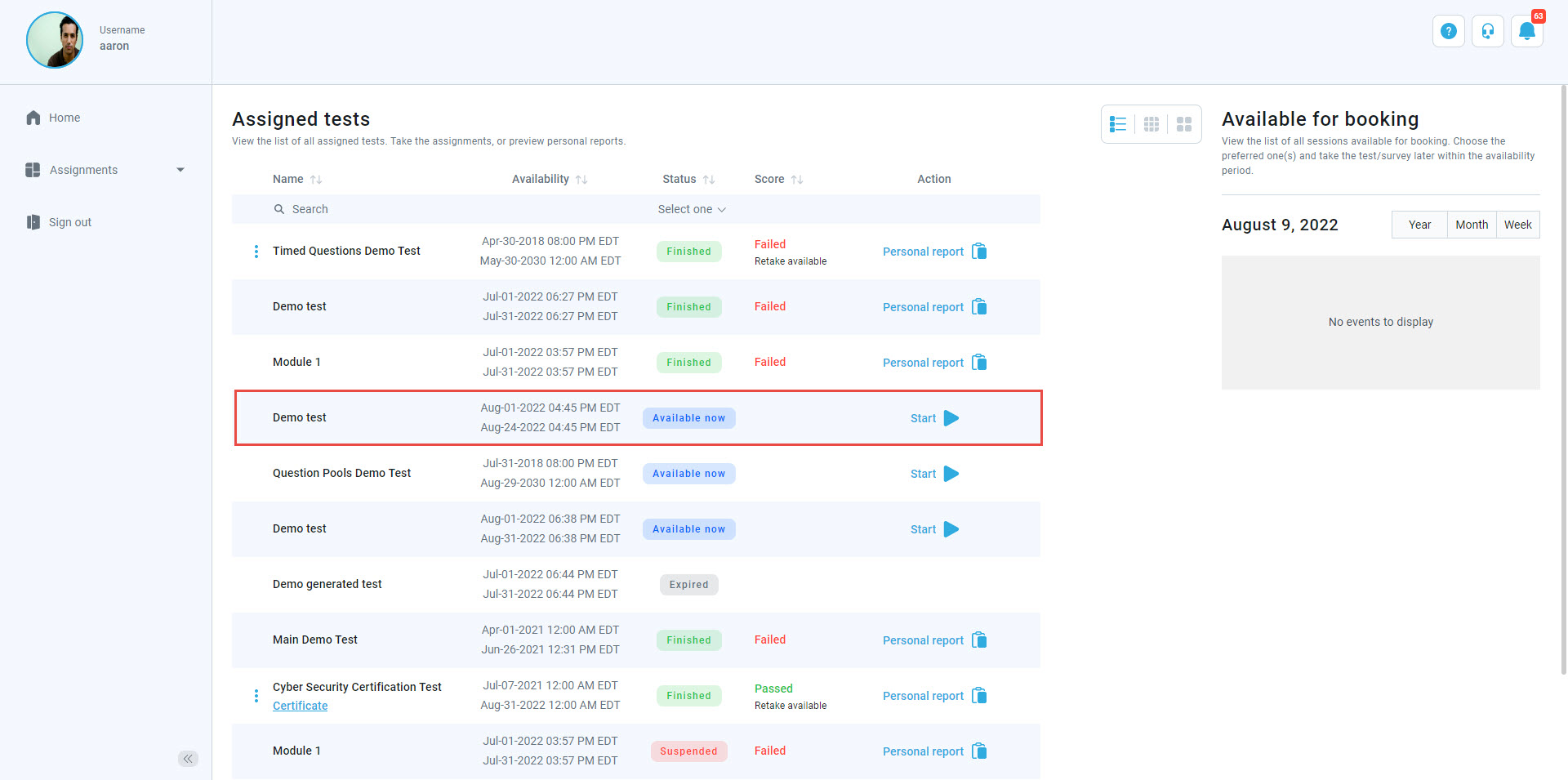Open the notifications bell

1526,32
